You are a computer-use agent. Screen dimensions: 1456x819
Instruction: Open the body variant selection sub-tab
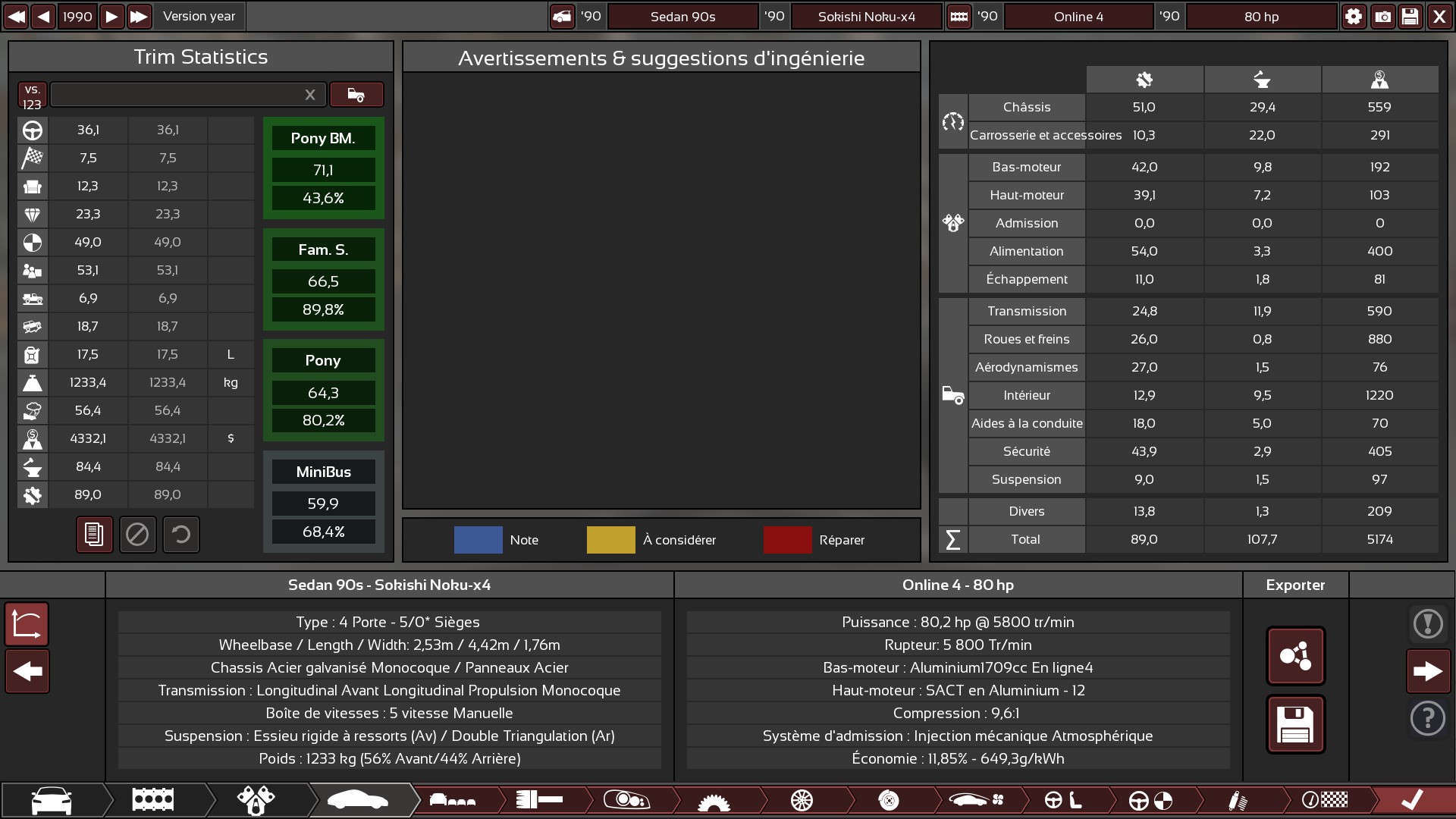[x=453, y=800]
